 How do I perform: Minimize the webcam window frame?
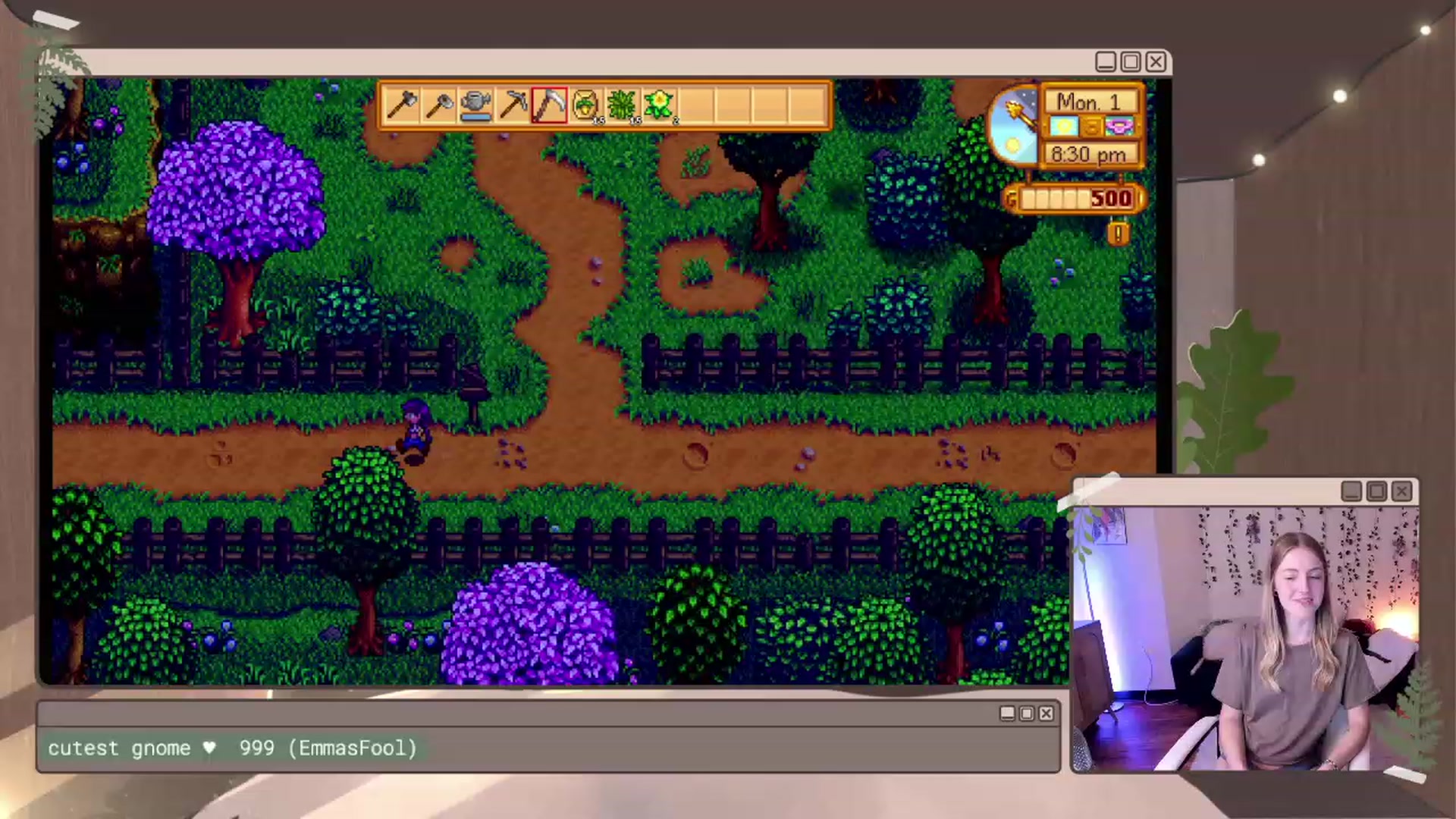1351,491
